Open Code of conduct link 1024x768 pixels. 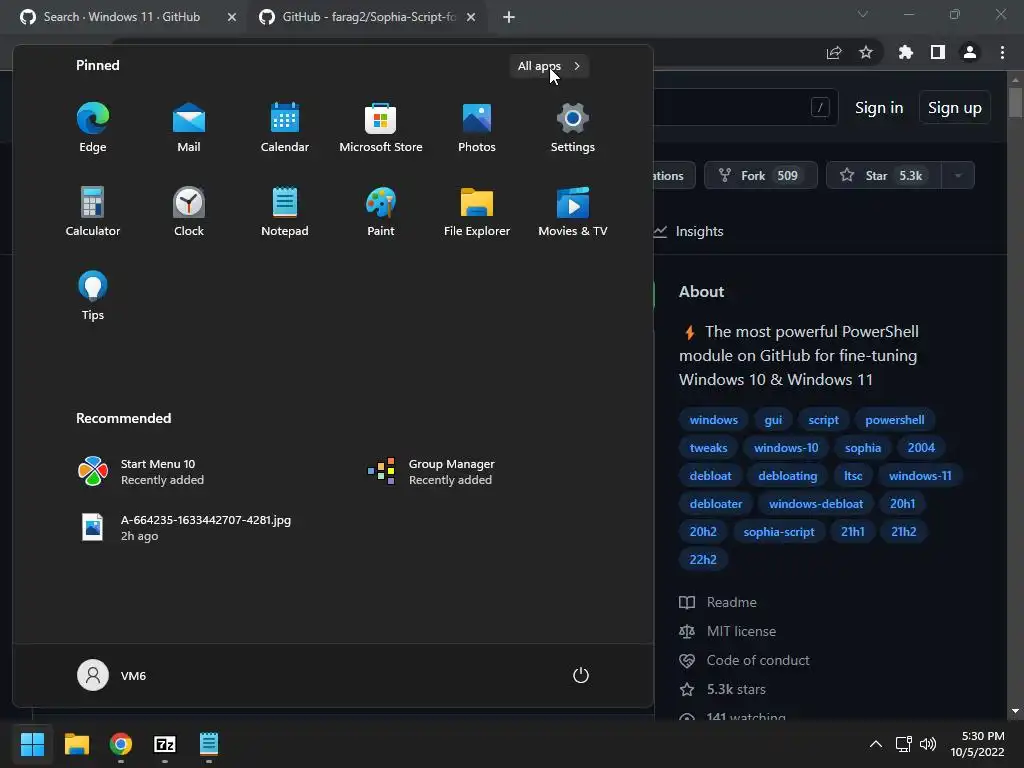coord(744,660)
